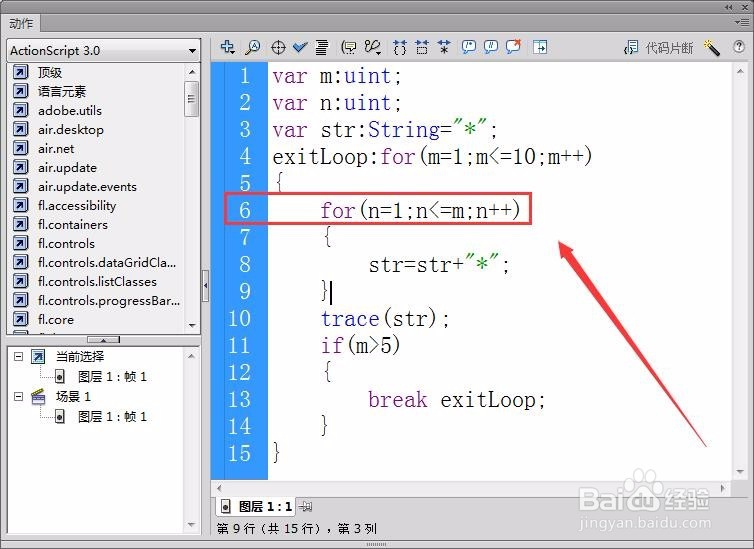Click remove comment icon
The height and width of the screenshot is (549, 754).
click(513, 47)
